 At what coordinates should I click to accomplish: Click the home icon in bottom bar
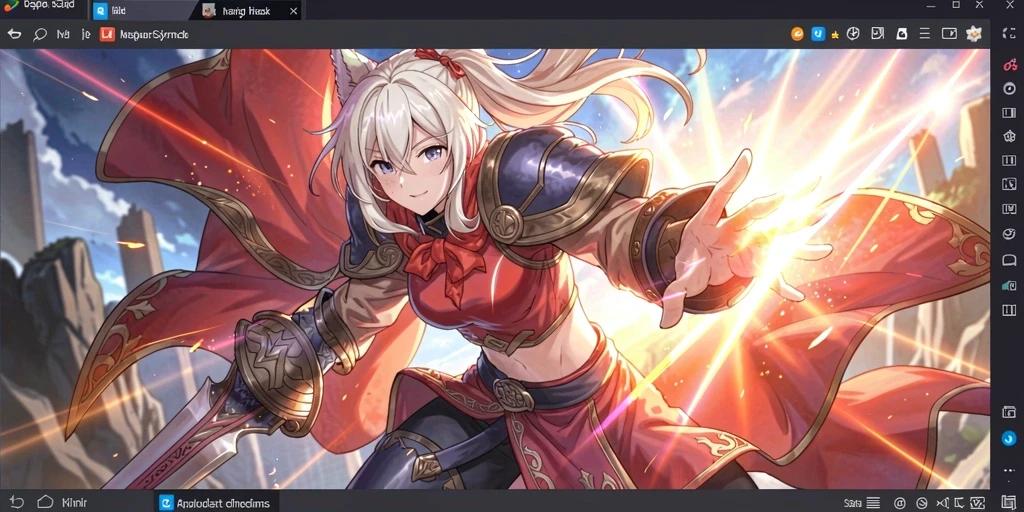pos(45,502)
